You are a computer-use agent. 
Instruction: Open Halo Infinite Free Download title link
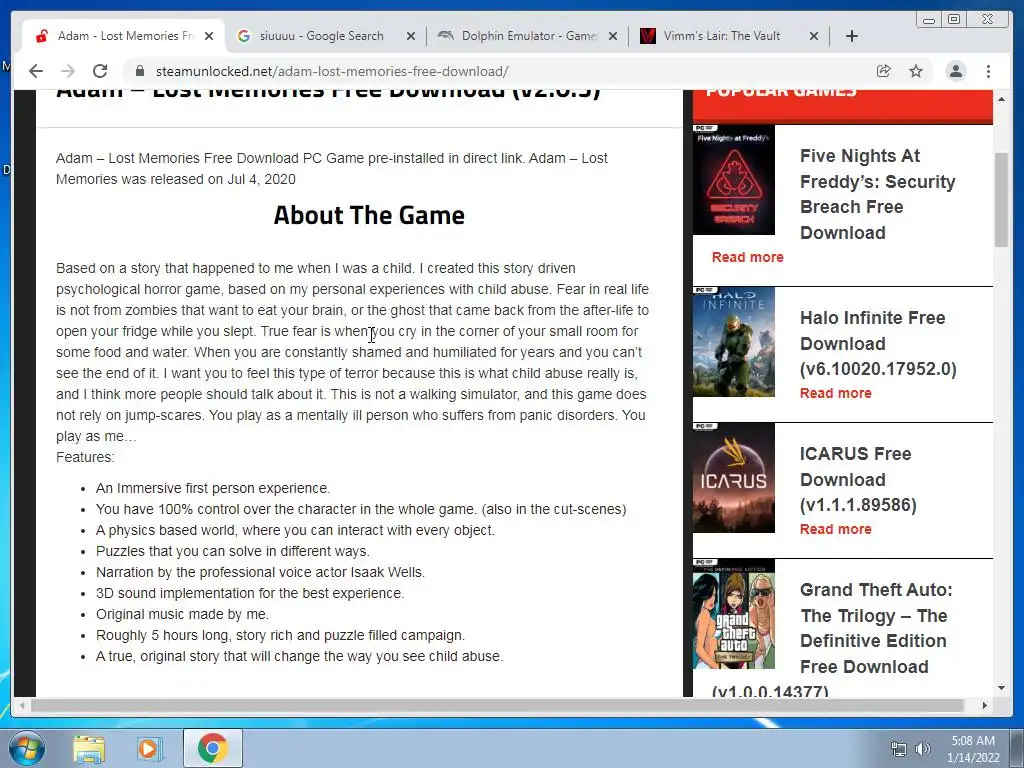click(878, 343)
